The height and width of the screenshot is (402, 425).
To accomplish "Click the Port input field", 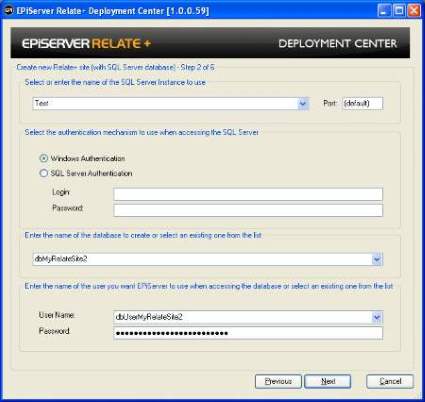I will click(363, 103).
